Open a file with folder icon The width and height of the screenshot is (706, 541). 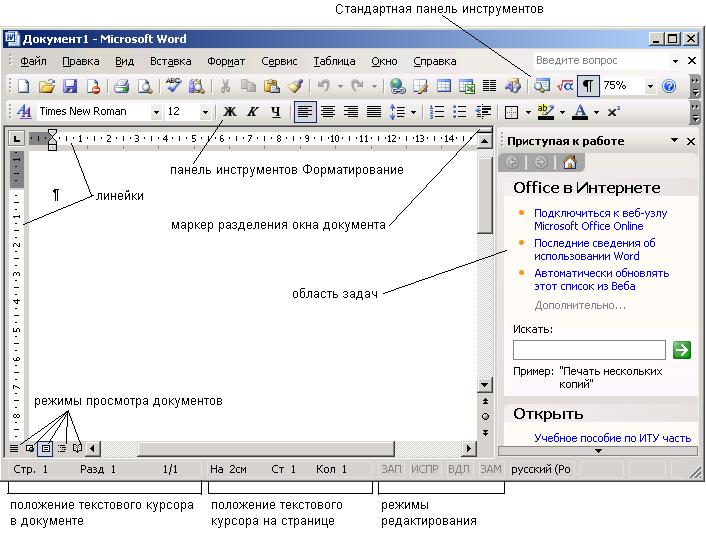[46, 86]
